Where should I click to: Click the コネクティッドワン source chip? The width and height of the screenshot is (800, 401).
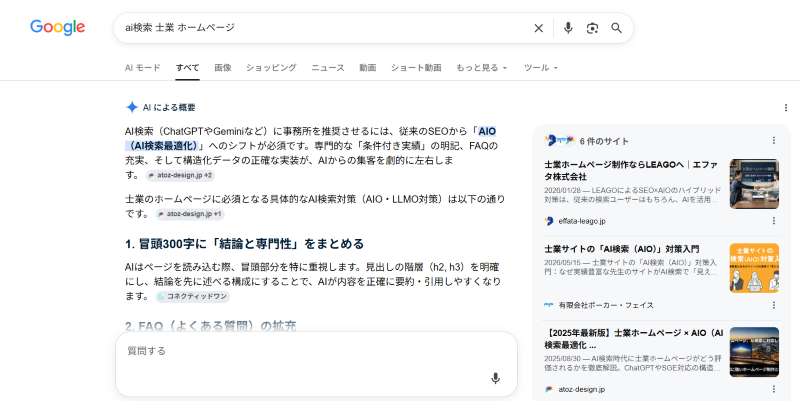pyautogui.click(x=192, y=296)
